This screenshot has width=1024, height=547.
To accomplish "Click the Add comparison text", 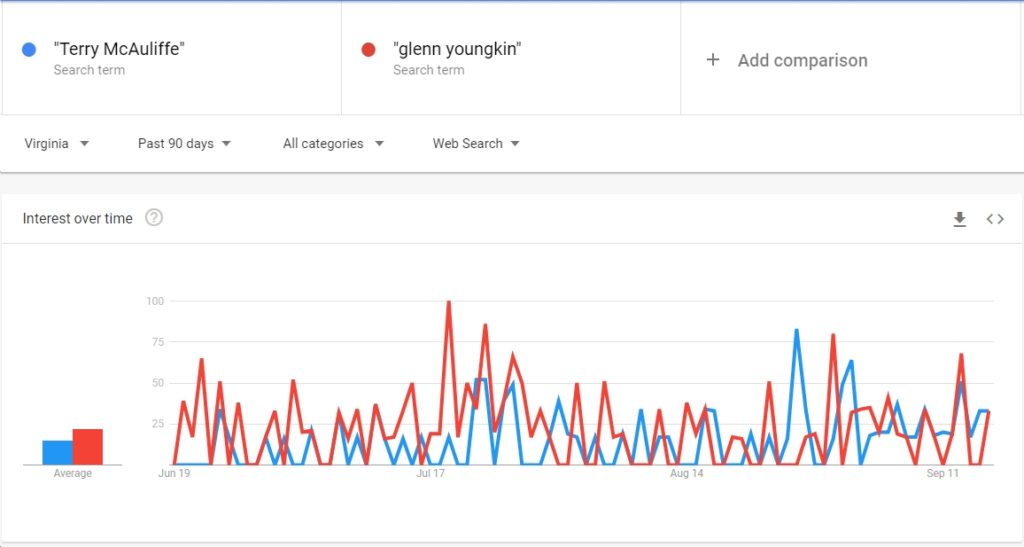I will click(x=803, y=60).
